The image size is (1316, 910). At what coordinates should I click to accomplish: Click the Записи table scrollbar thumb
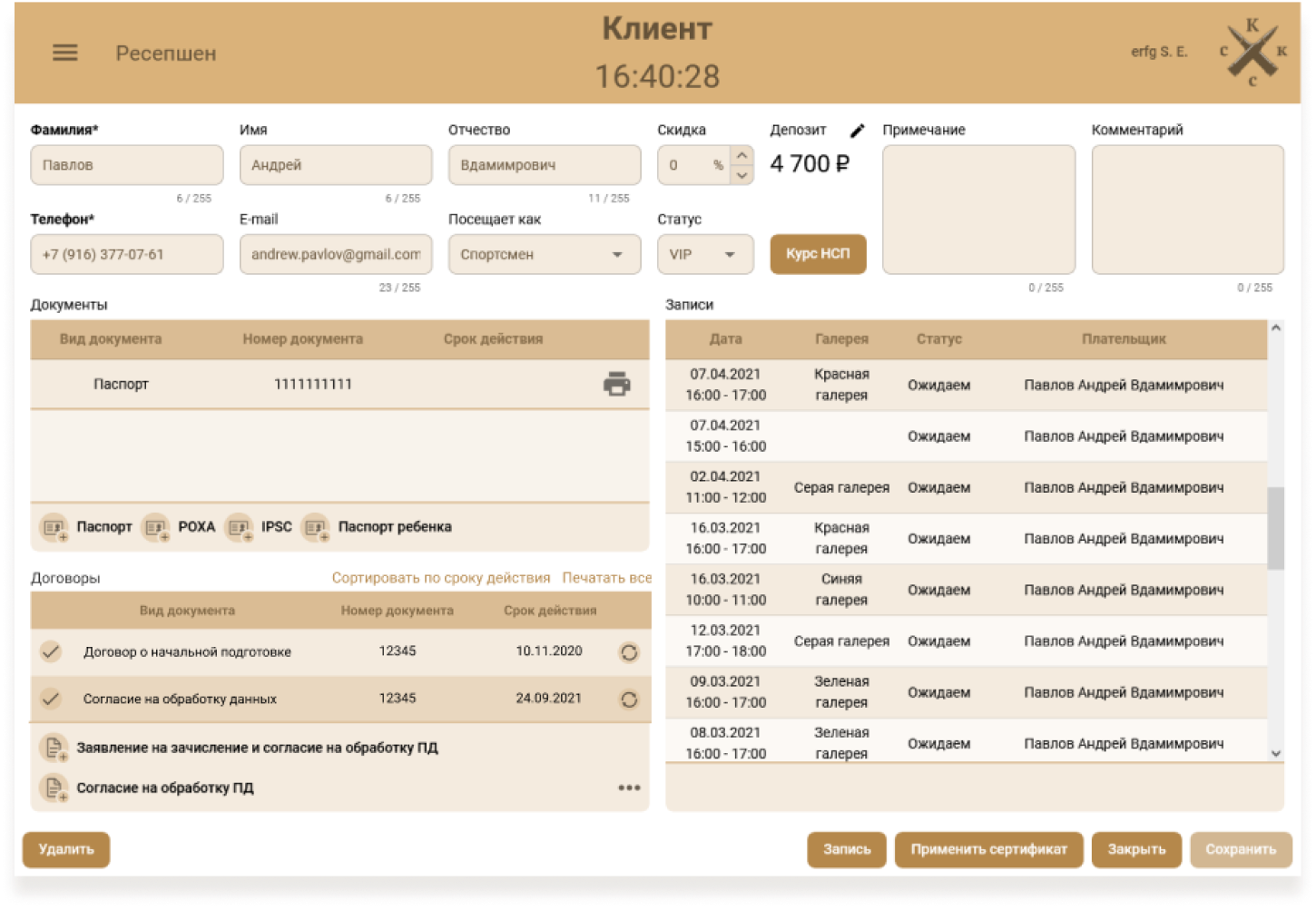pyautogui.click(x=1275, y=528)
